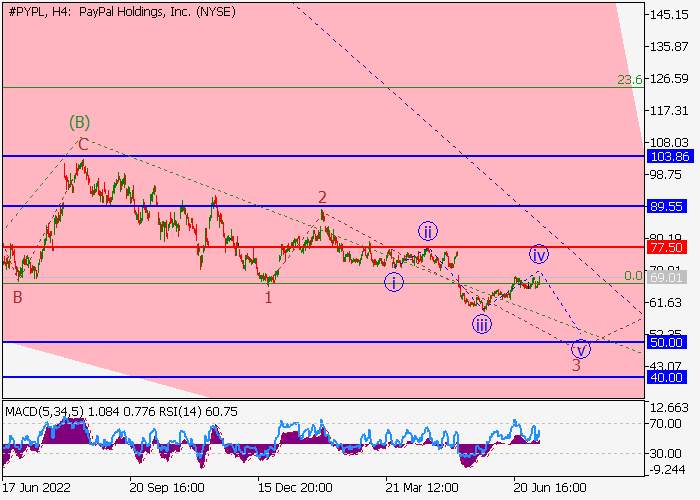The image size is (700, 500).
Task: Click the 20 Sep 16:00 date label
Action: click(x=167, y=487)
